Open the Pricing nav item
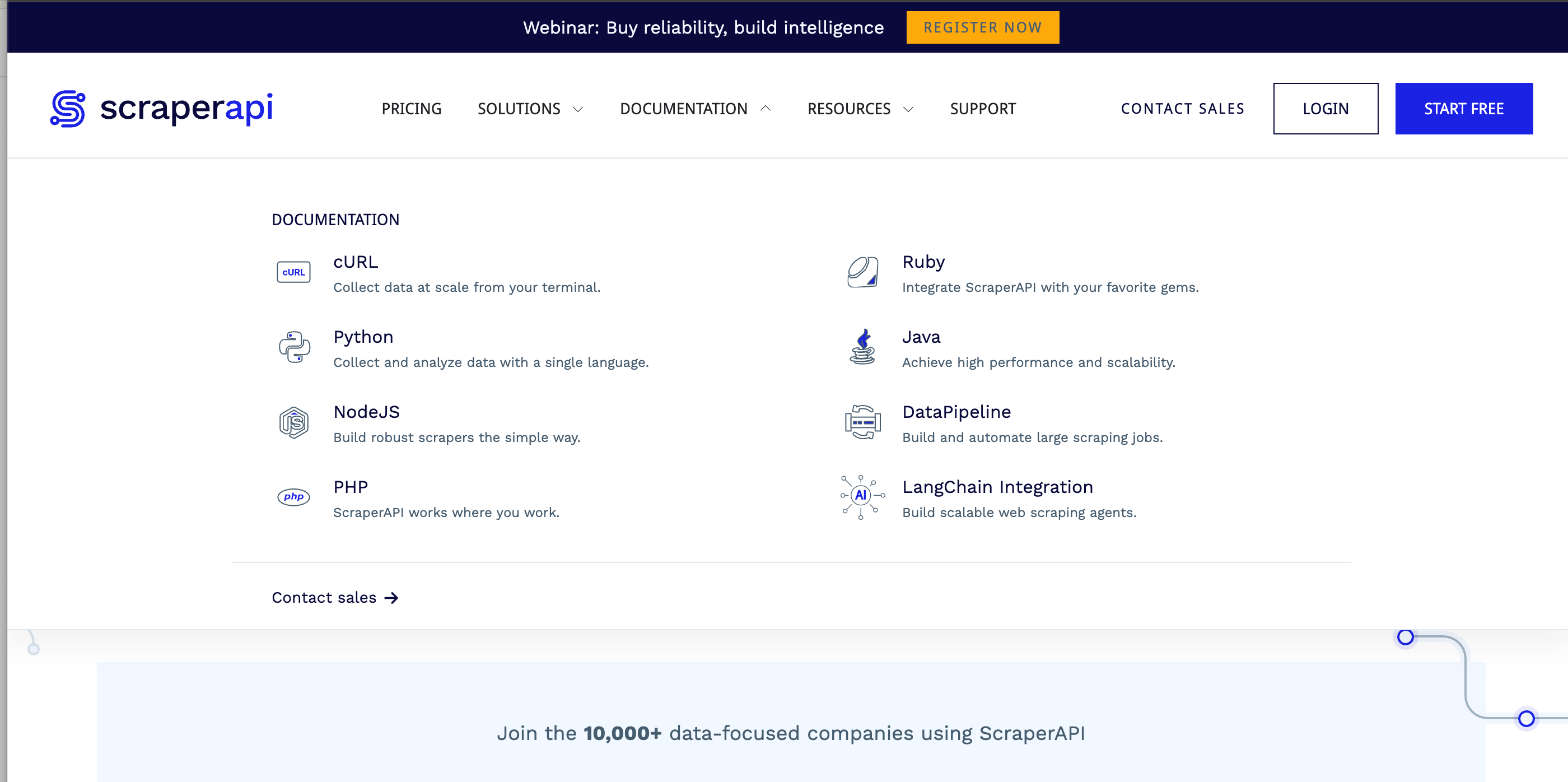This screenshot has height=782, width=1568. click(412, 109)
